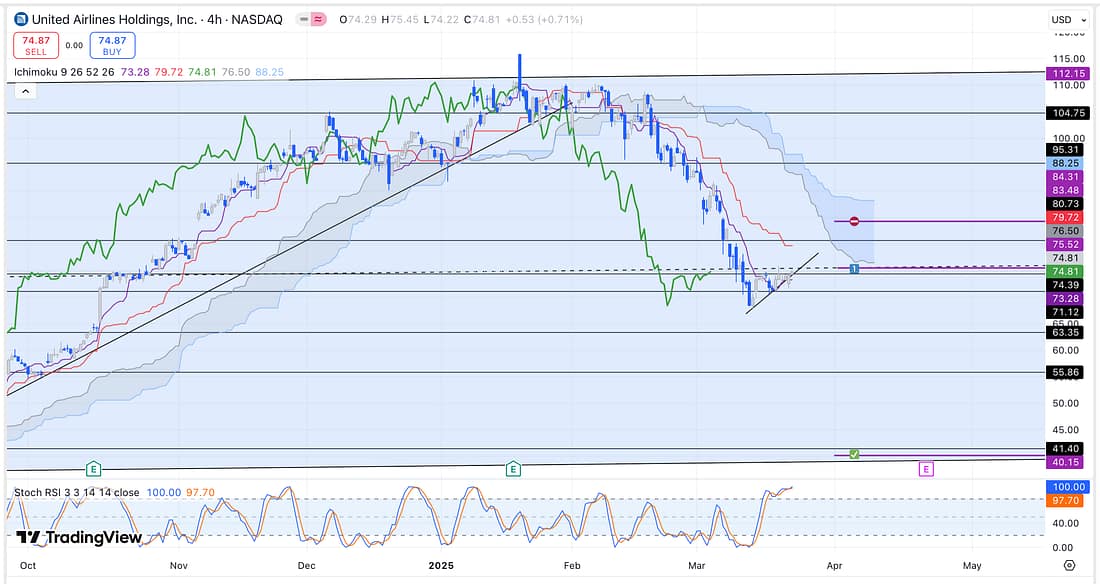Click the TradingView logo
The image size is (1100, 584).
point(78,537)
